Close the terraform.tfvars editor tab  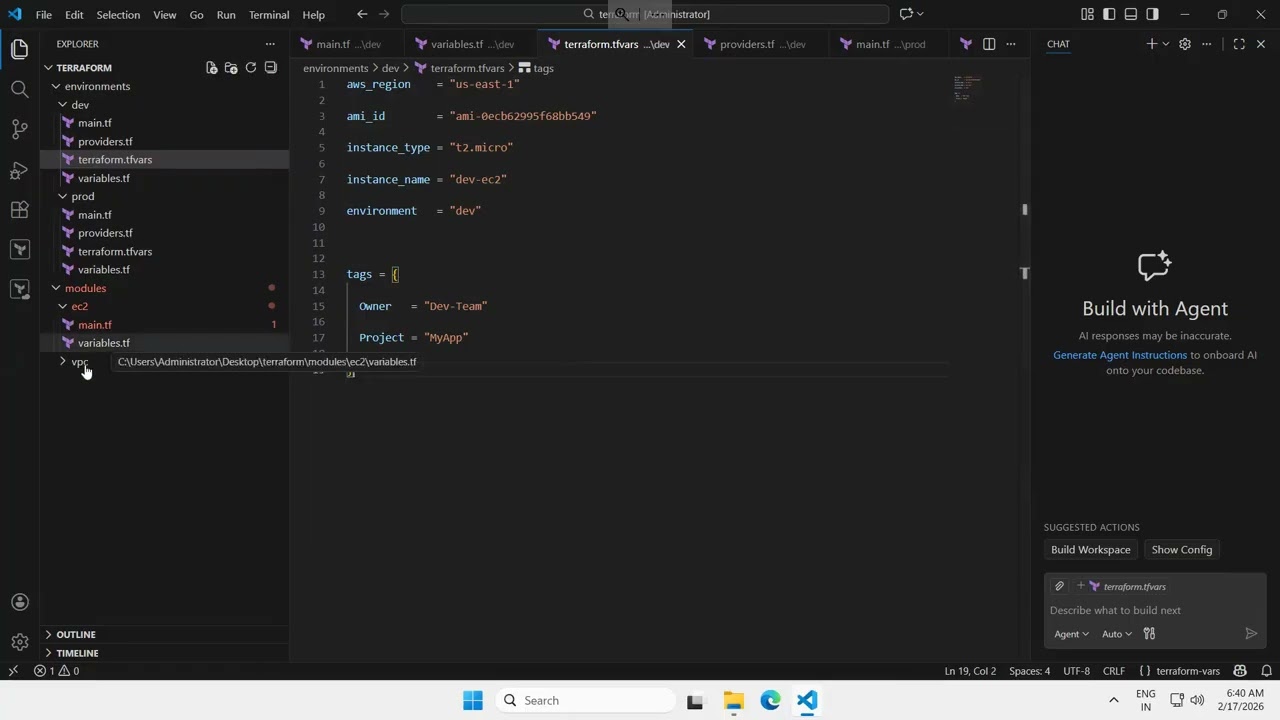[681, 44]
